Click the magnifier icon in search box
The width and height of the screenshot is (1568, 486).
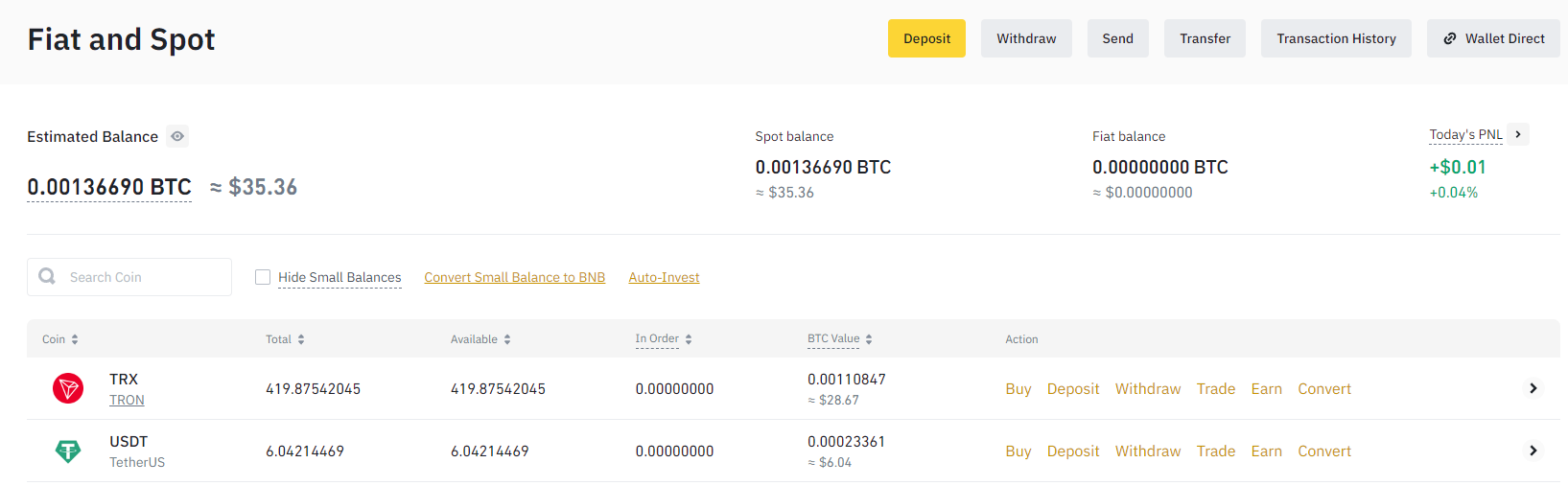pos(47,276)
